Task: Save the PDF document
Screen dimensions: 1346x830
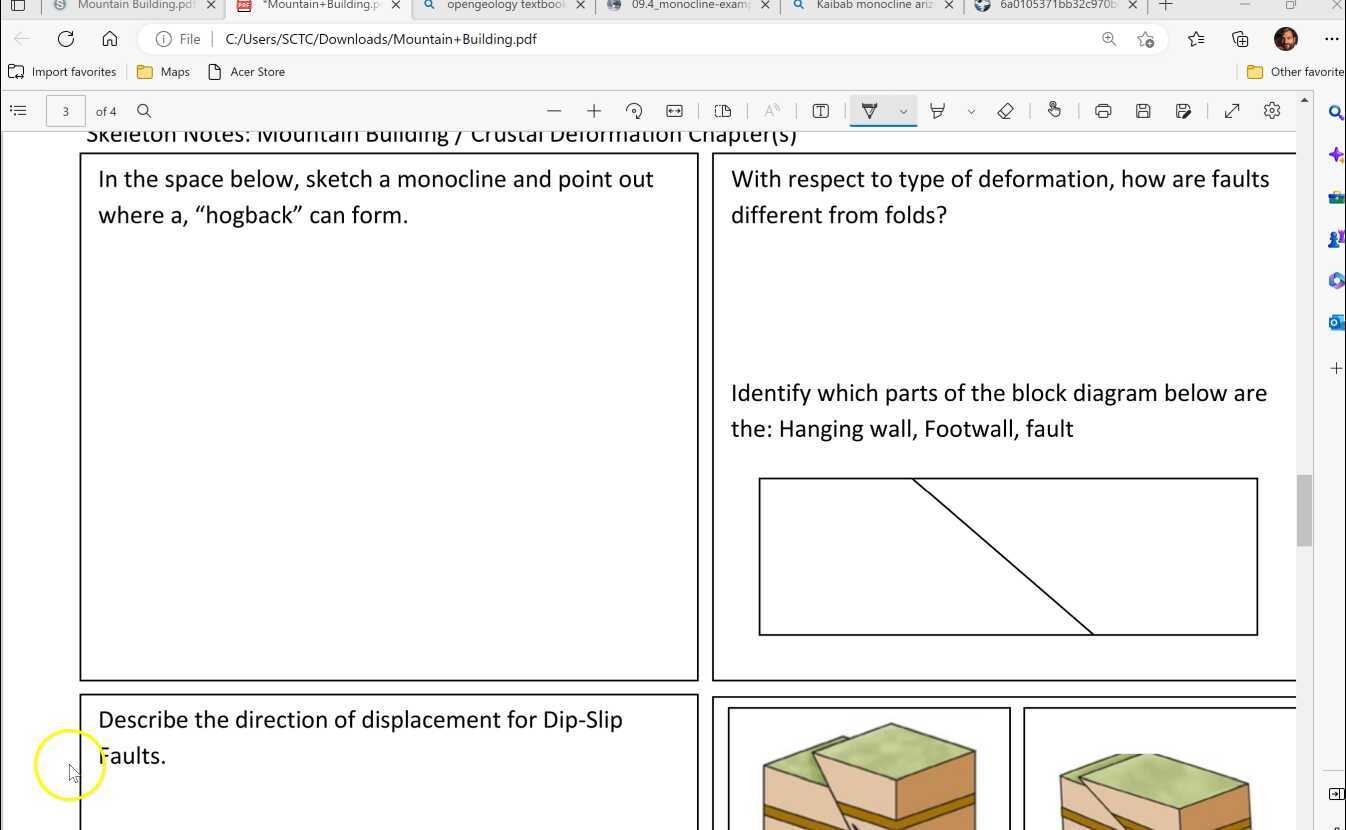Action: (x=1143, y=110)
